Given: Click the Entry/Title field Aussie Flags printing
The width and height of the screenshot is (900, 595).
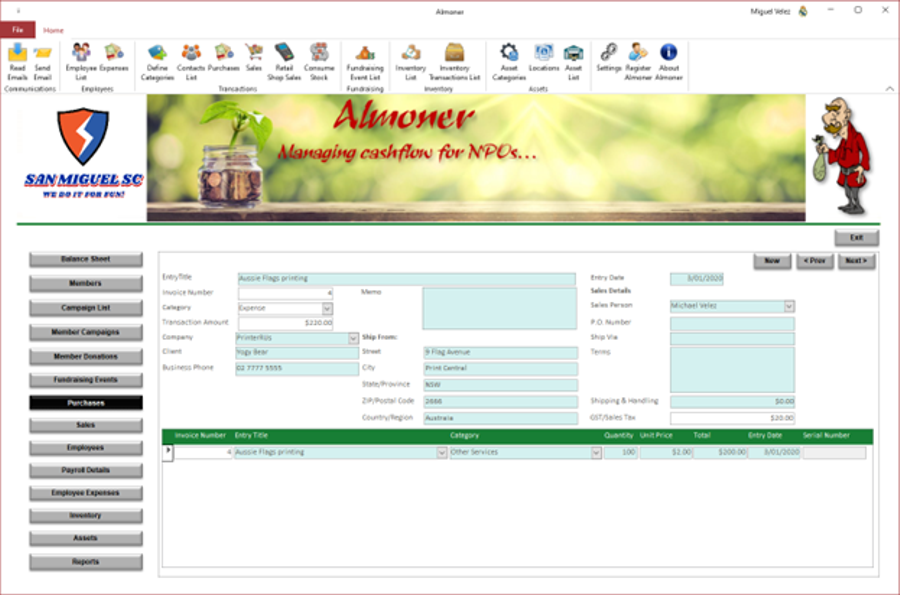Looking at the screenshot, I should click(406, 279).
